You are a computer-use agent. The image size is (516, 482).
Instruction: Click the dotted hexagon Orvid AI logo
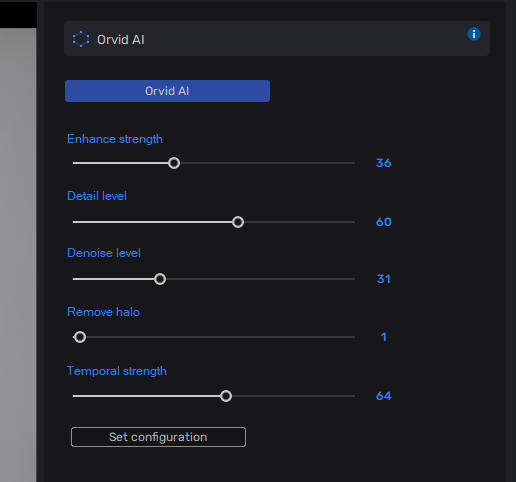point(81,39)
